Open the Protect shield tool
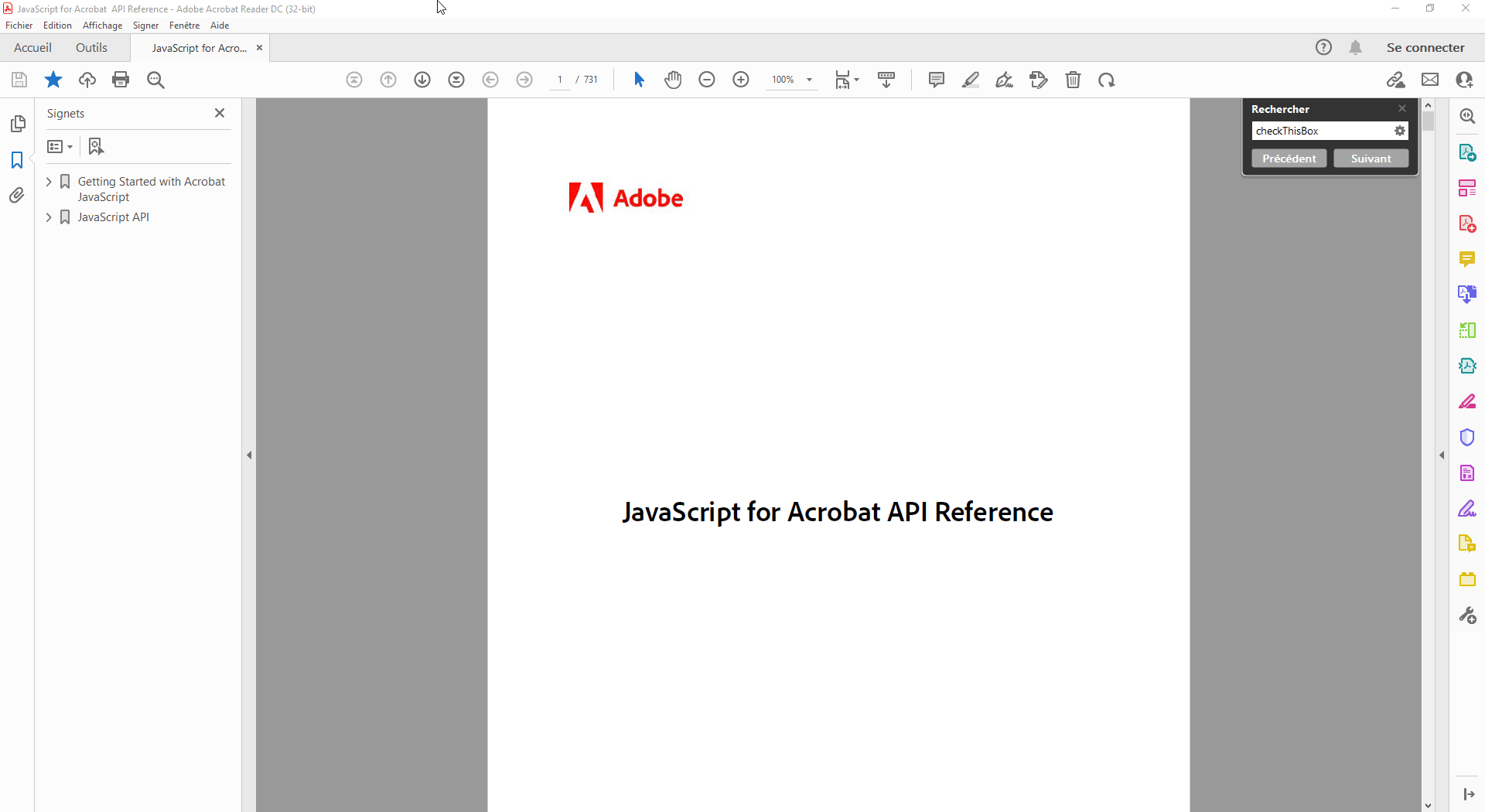1485x812 pixels. point(1467,437)
